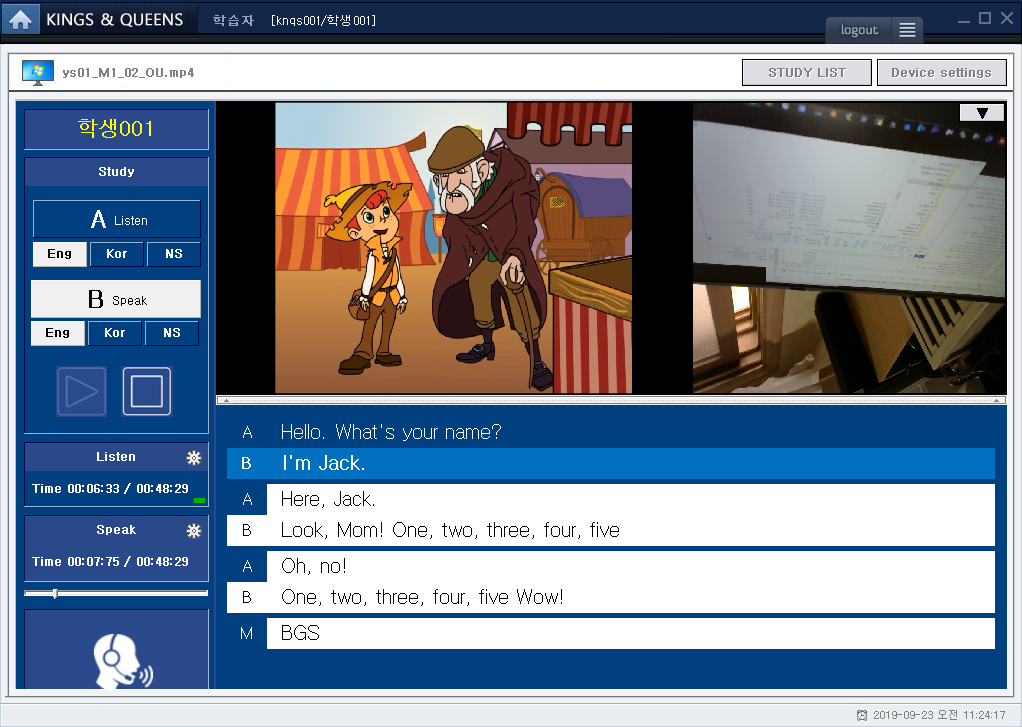Click the date and time in status bar
1022x727 pixels.
939,715
